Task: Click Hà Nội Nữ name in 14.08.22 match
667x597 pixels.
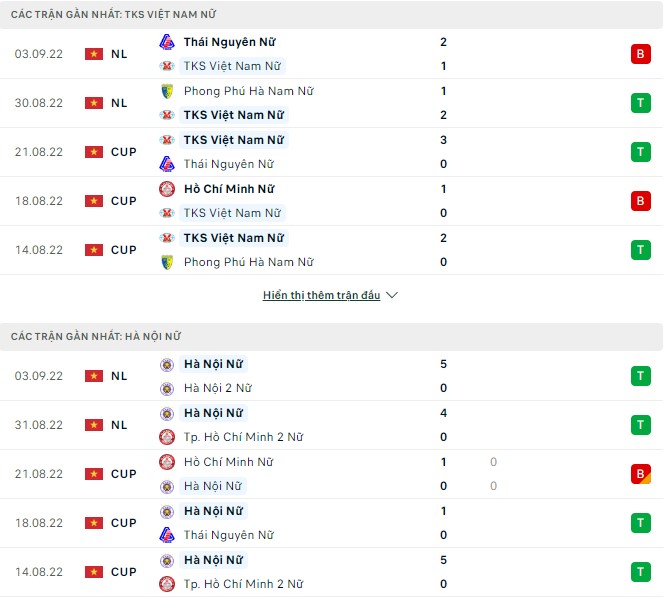Action: (x=213, y=560)
